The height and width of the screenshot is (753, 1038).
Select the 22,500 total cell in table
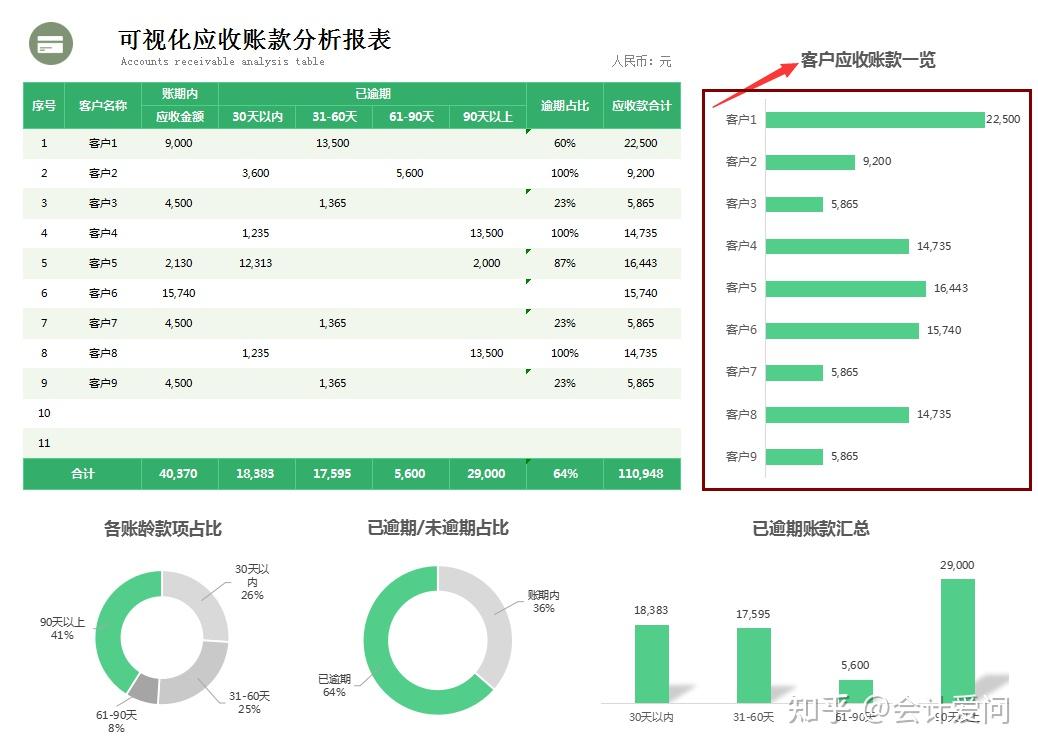641,143
